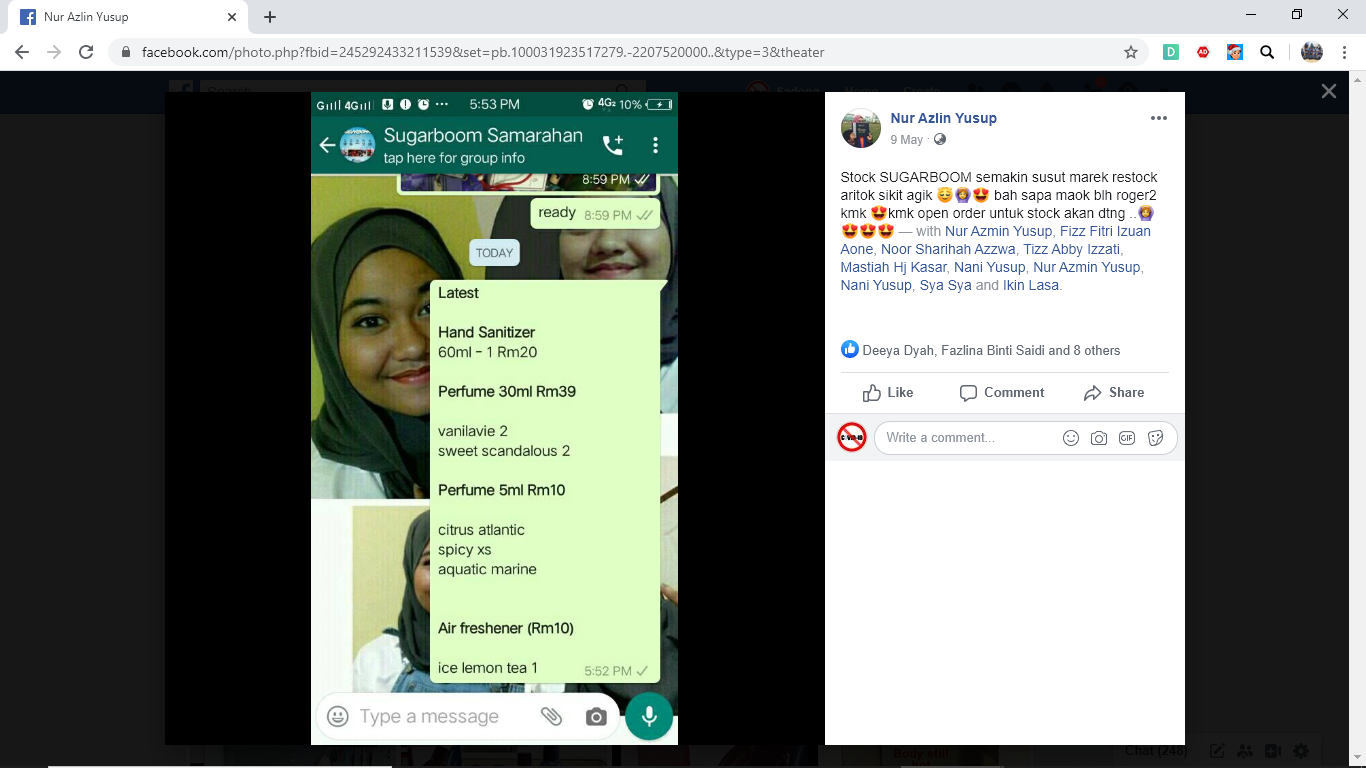View who reacted: Deeya Dyah and others

(x=990, y=350)
